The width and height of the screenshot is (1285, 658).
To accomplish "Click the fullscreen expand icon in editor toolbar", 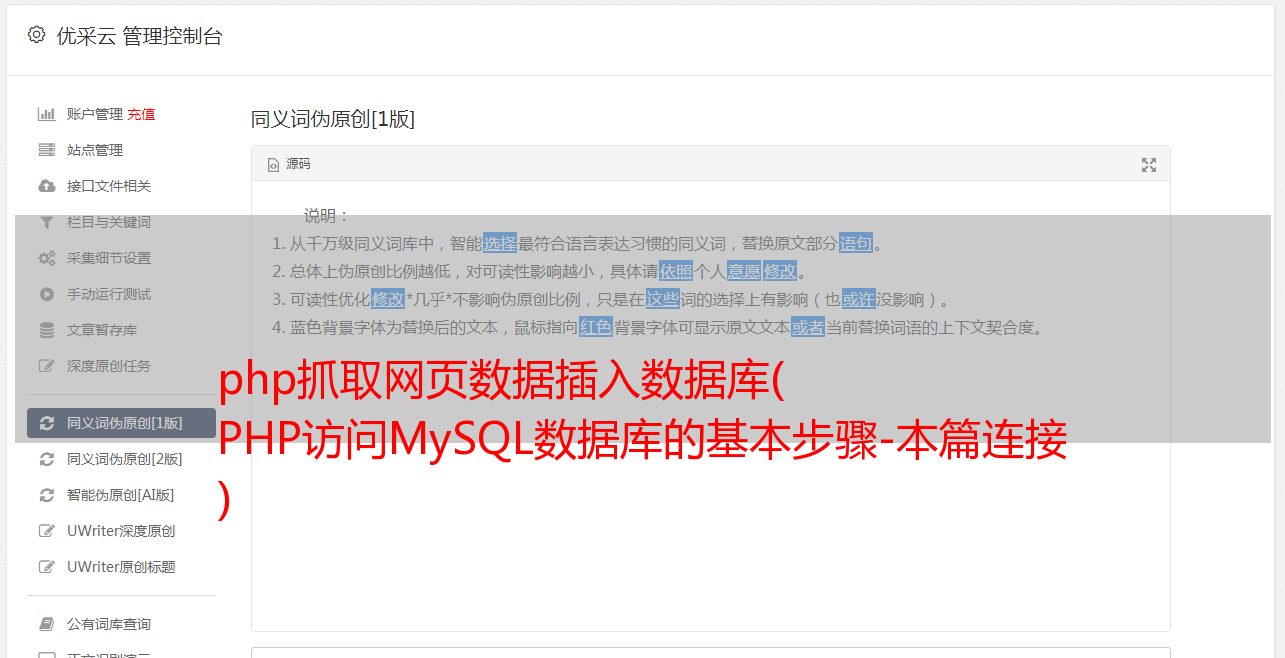I will point(1149,165).
